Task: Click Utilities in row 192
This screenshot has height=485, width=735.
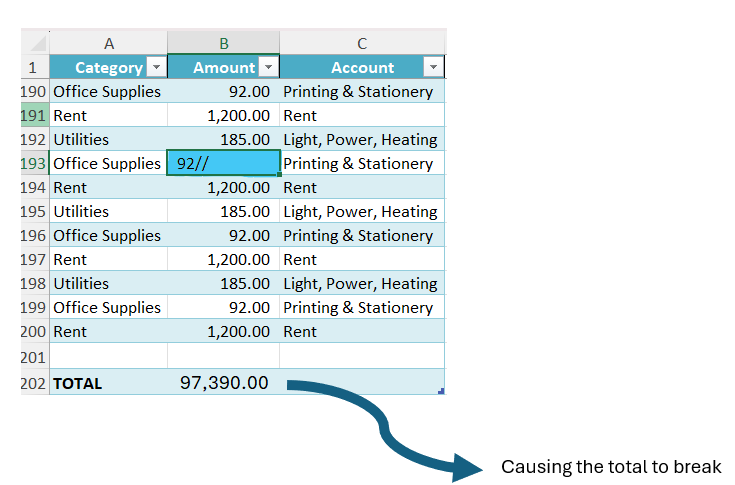Action: [x=109, y=139]
